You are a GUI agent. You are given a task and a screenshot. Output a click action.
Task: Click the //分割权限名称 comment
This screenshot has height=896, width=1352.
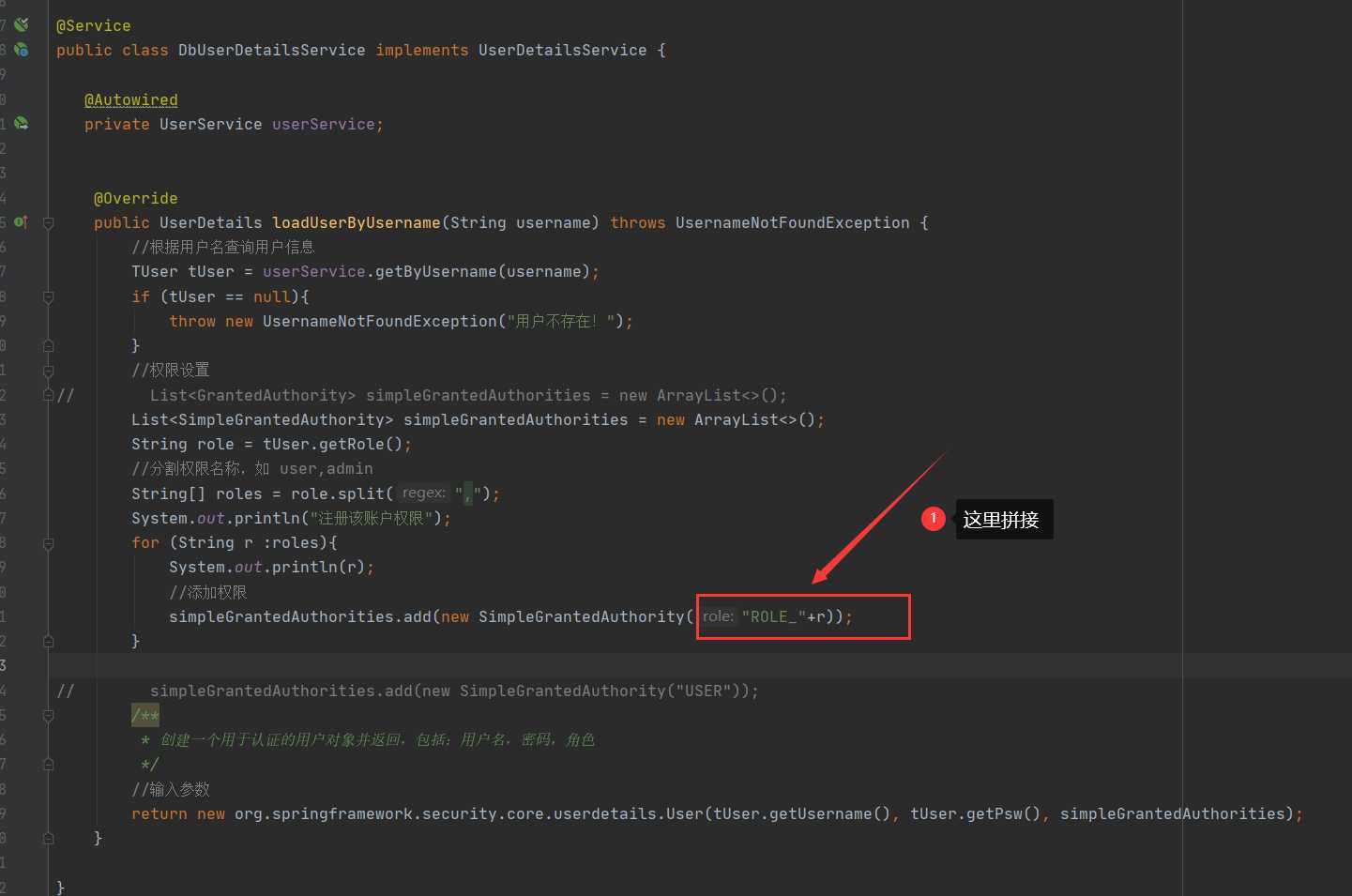[252, 468]
